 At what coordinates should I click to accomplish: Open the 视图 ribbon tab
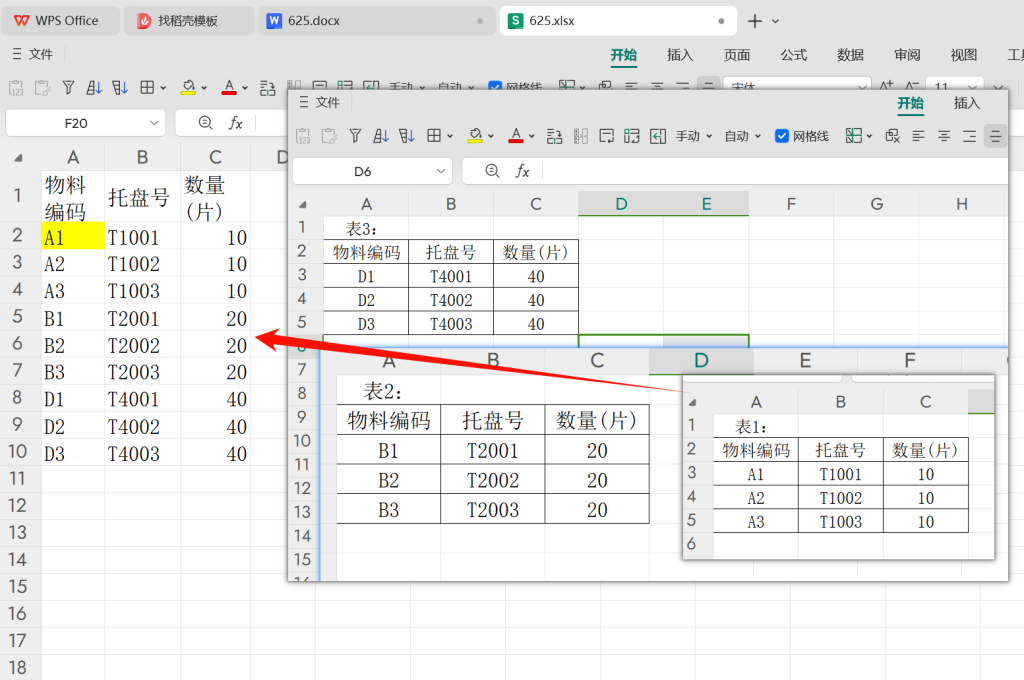[x=964, y=55]
